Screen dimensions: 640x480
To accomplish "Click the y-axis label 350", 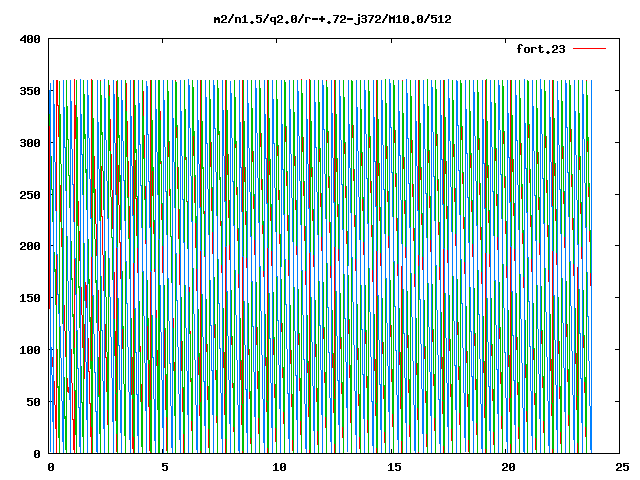I will tap(30, 91).
